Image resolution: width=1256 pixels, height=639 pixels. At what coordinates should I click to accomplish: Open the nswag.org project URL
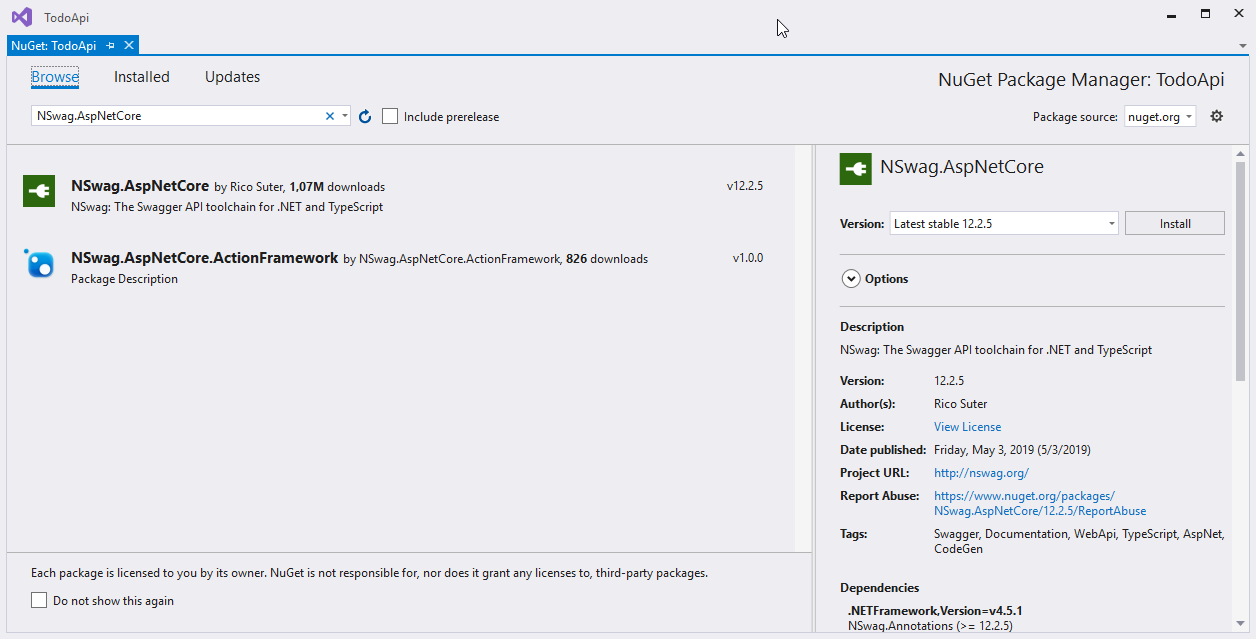tap(981, 473)
